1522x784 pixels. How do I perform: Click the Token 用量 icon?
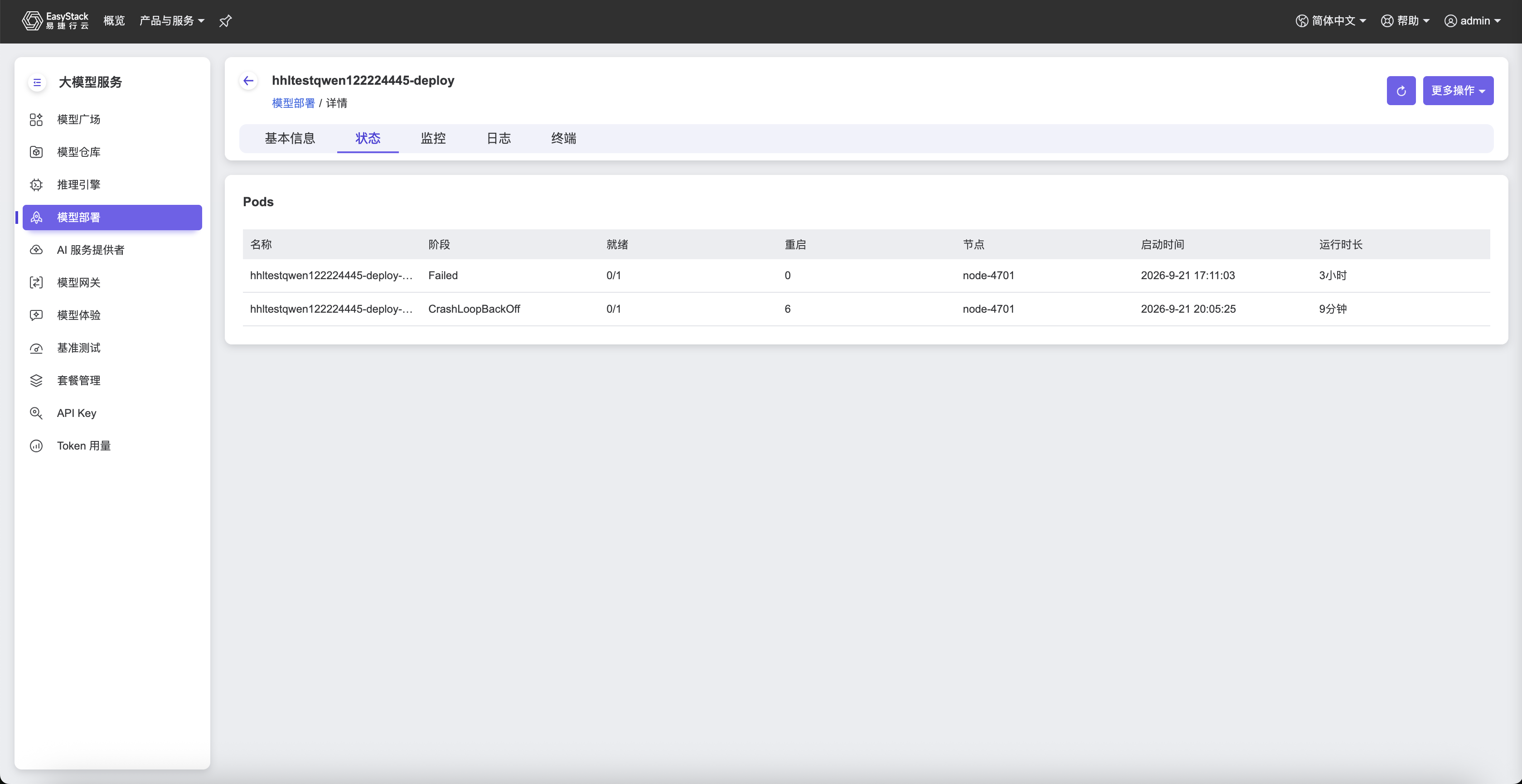(x=36, y=446)
